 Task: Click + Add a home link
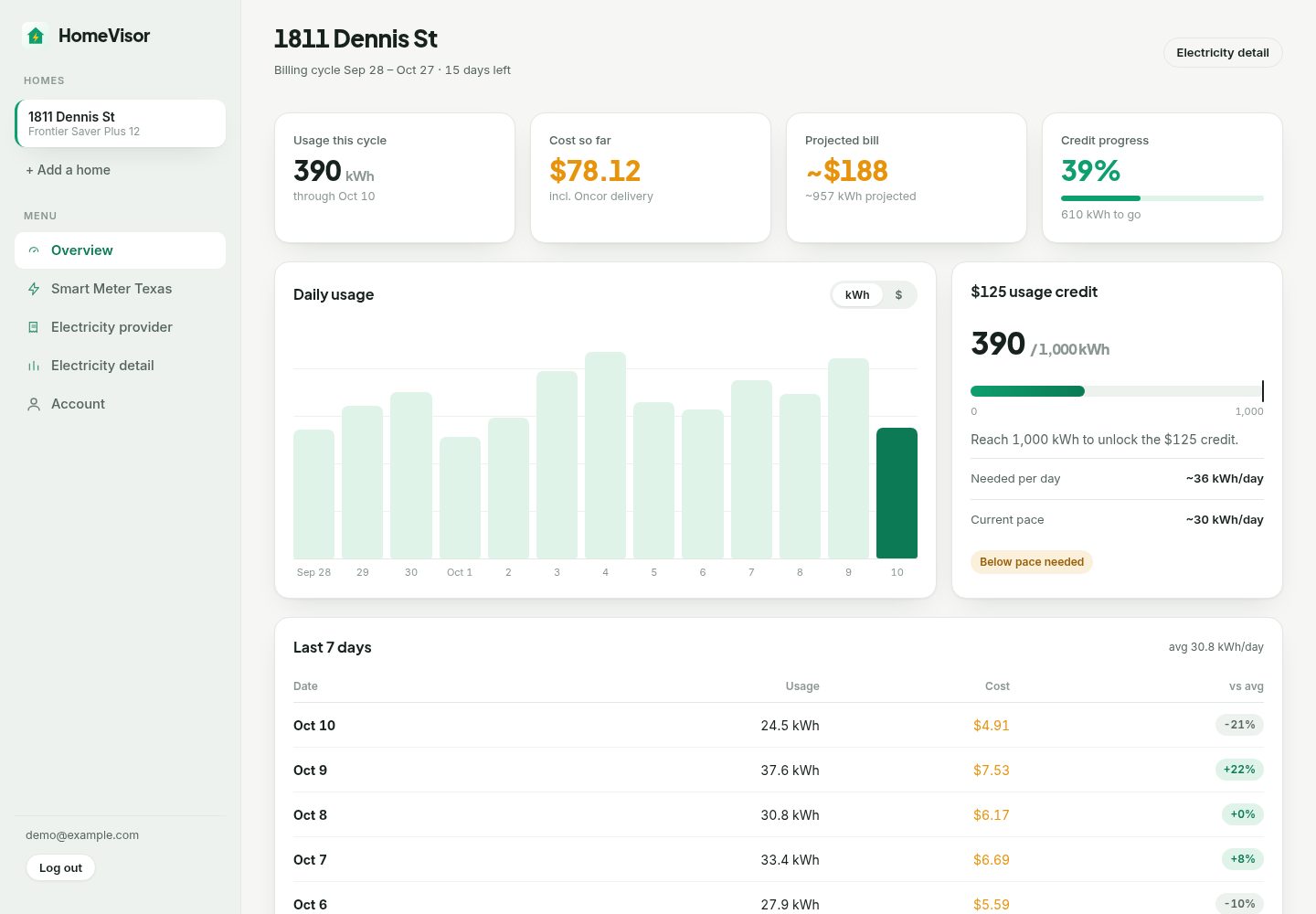point(69,170)
